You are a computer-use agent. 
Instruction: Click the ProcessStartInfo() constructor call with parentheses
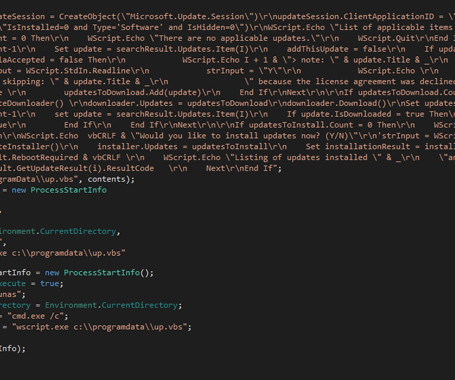click(106, 273)
